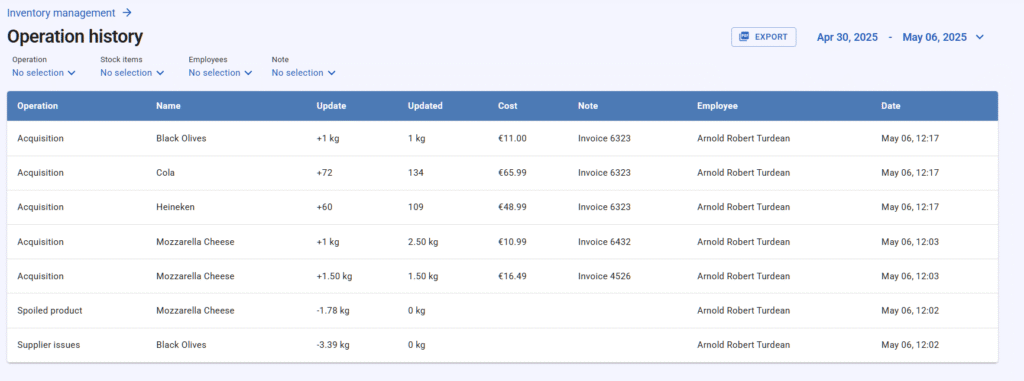Screen dimensions: 1024x381
Task: Click the Cost column header
Action: pyautogui.click(x=507, y=106)
